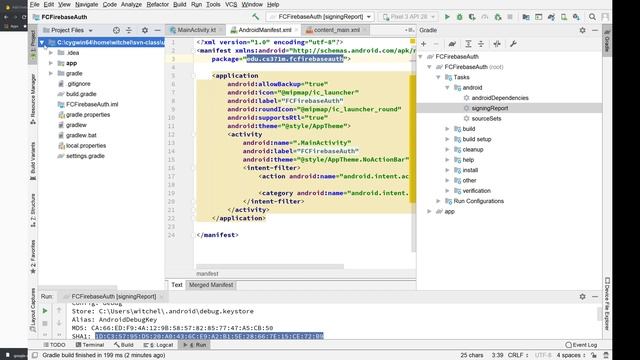
Task: Collapse the android task group in Gradle
Action: pyautogui.click(x=447, y=88)
